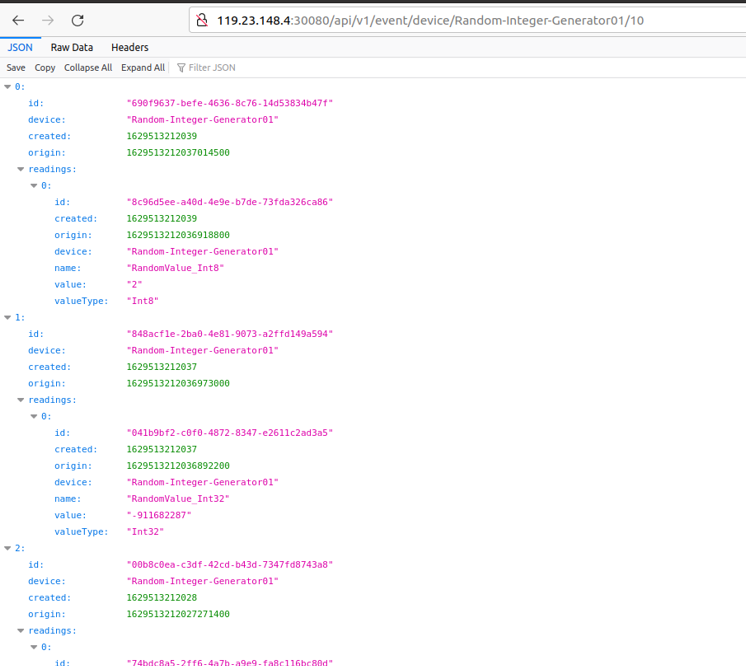Viewport: 746px width, 666px height.
Task: Go back with the browser back arrow
Action: [18, 20]
